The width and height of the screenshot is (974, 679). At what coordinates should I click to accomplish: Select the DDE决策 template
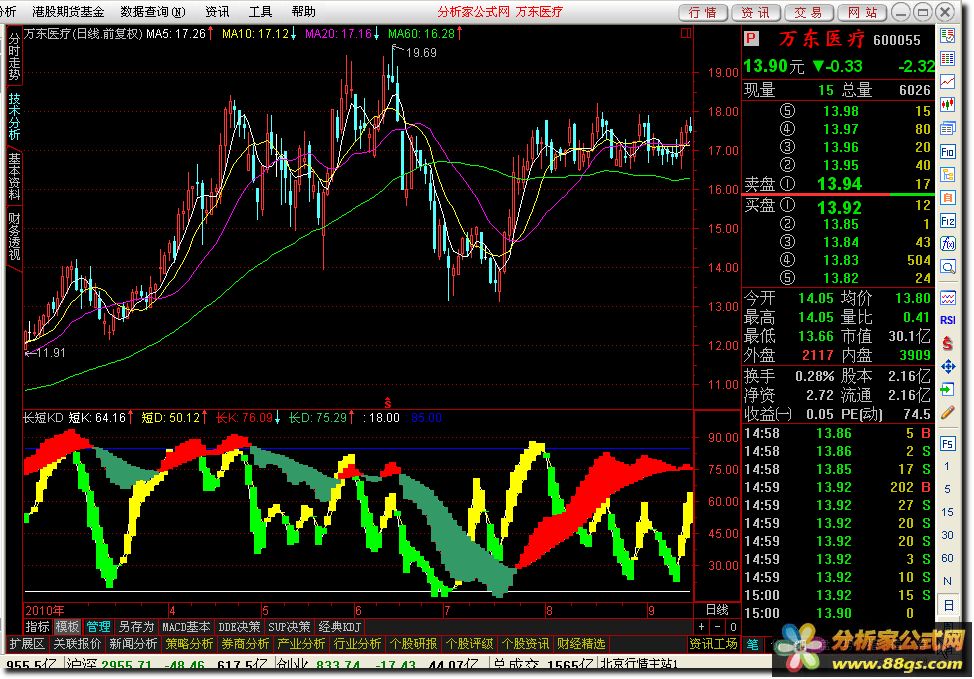239,627
